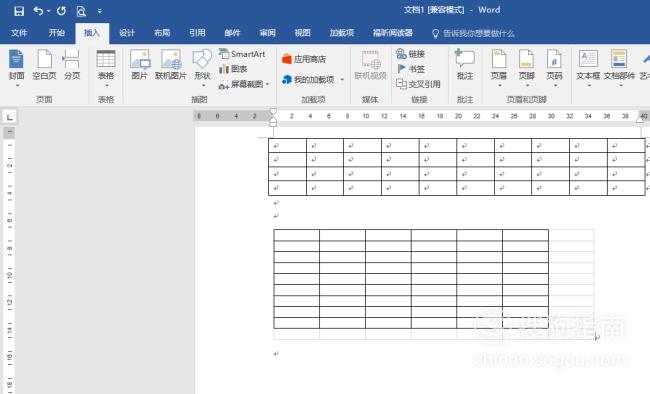Image resolution: width=650 pixels, height=394 pixels.
Task: Expand the 表格 dropdown arrow
Action: click(x=107, y=86)
